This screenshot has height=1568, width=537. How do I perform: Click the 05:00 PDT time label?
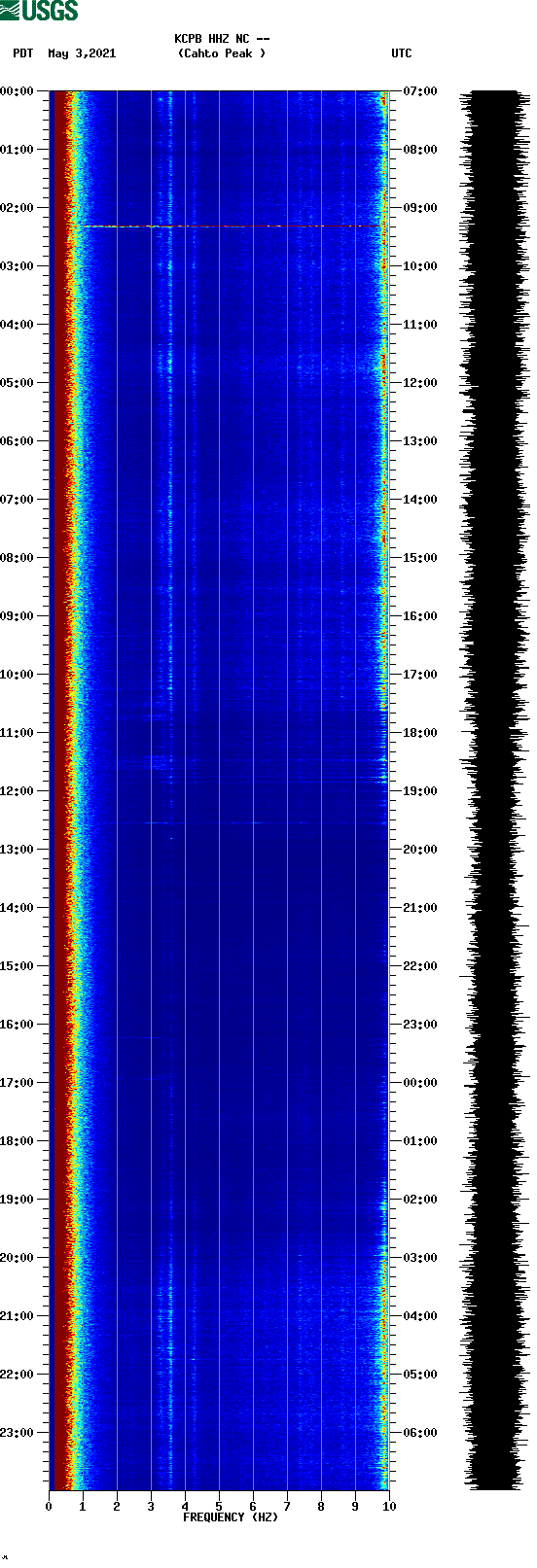coord(18,383)
